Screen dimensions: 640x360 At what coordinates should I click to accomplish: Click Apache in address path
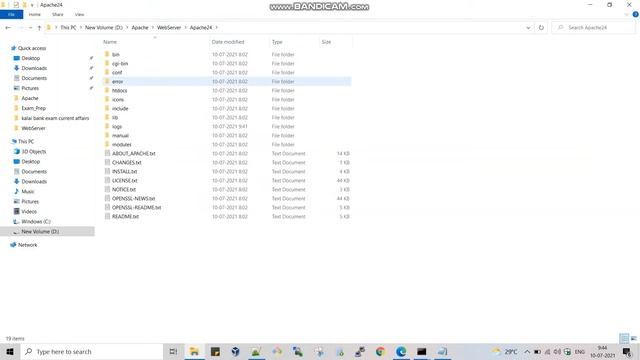coord(140,27)
